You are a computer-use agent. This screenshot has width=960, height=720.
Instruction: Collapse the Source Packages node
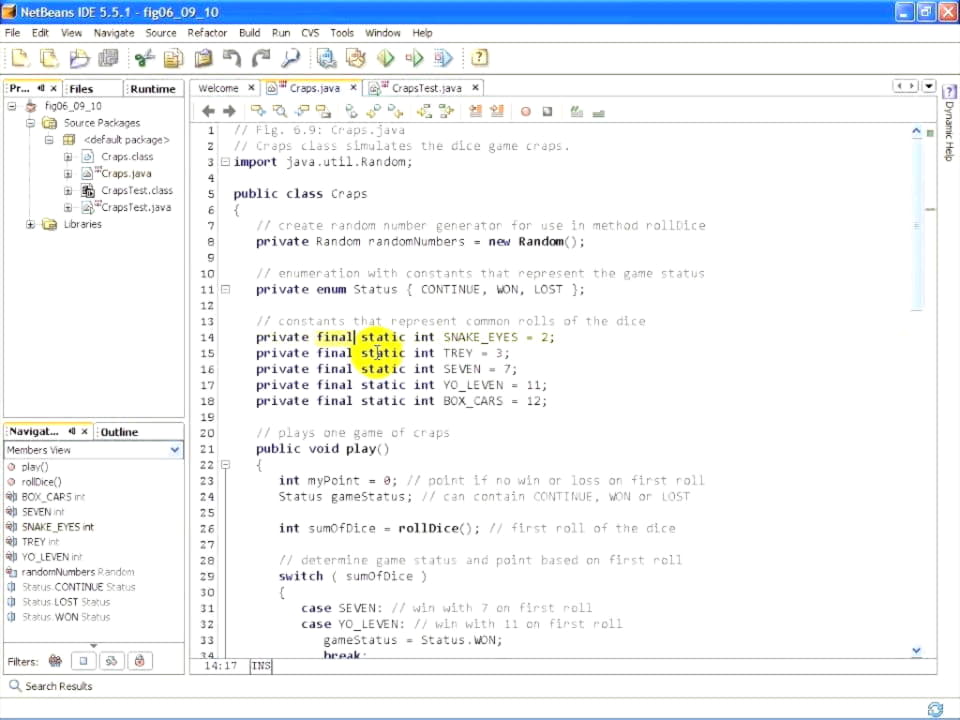(30, 123)
